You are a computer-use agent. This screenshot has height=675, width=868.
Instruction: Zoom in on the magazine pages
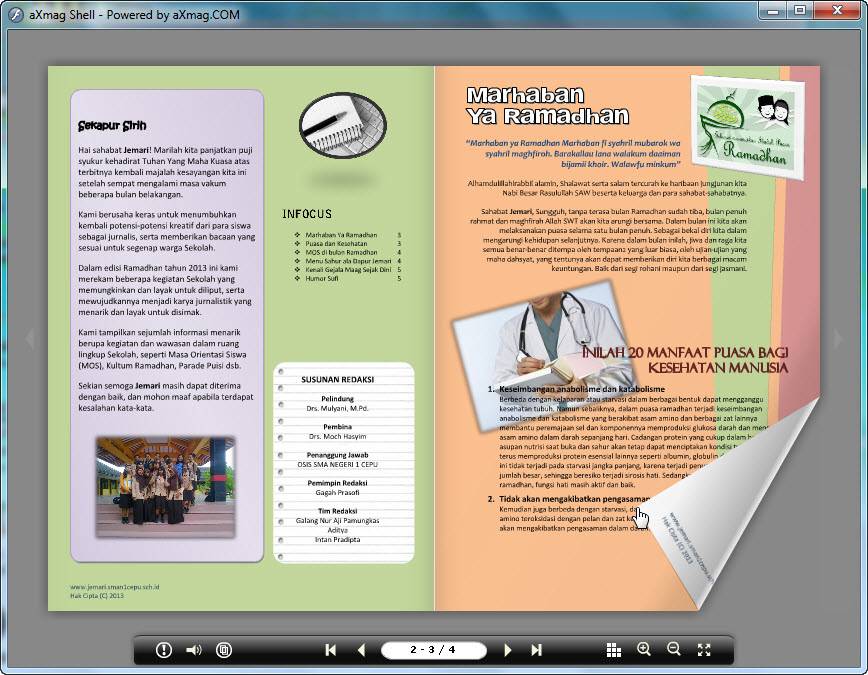pos(645,649)
